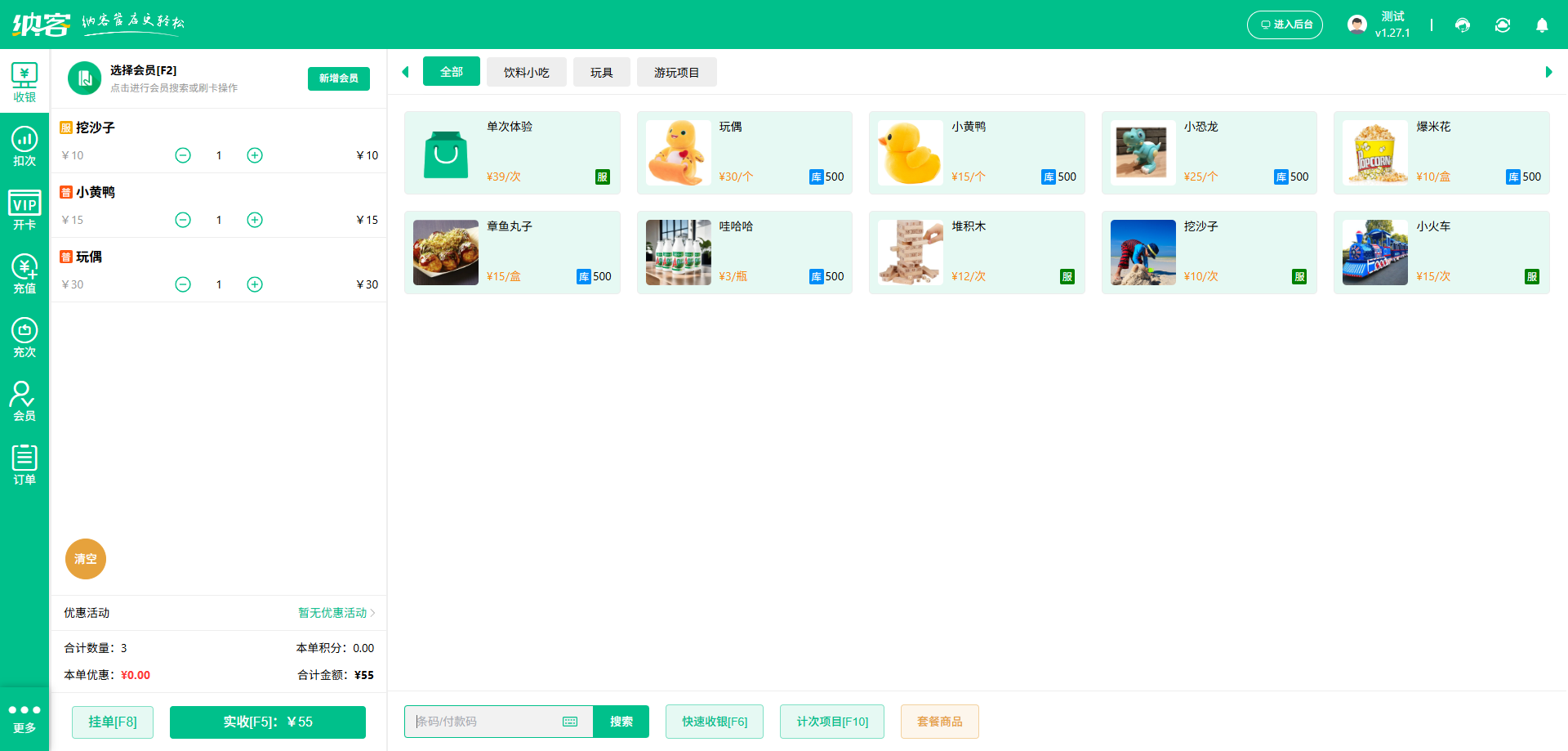Increase quantity of 挖沙子 in the cart
Screen dimensions: 1568x751
click(254, 154)
